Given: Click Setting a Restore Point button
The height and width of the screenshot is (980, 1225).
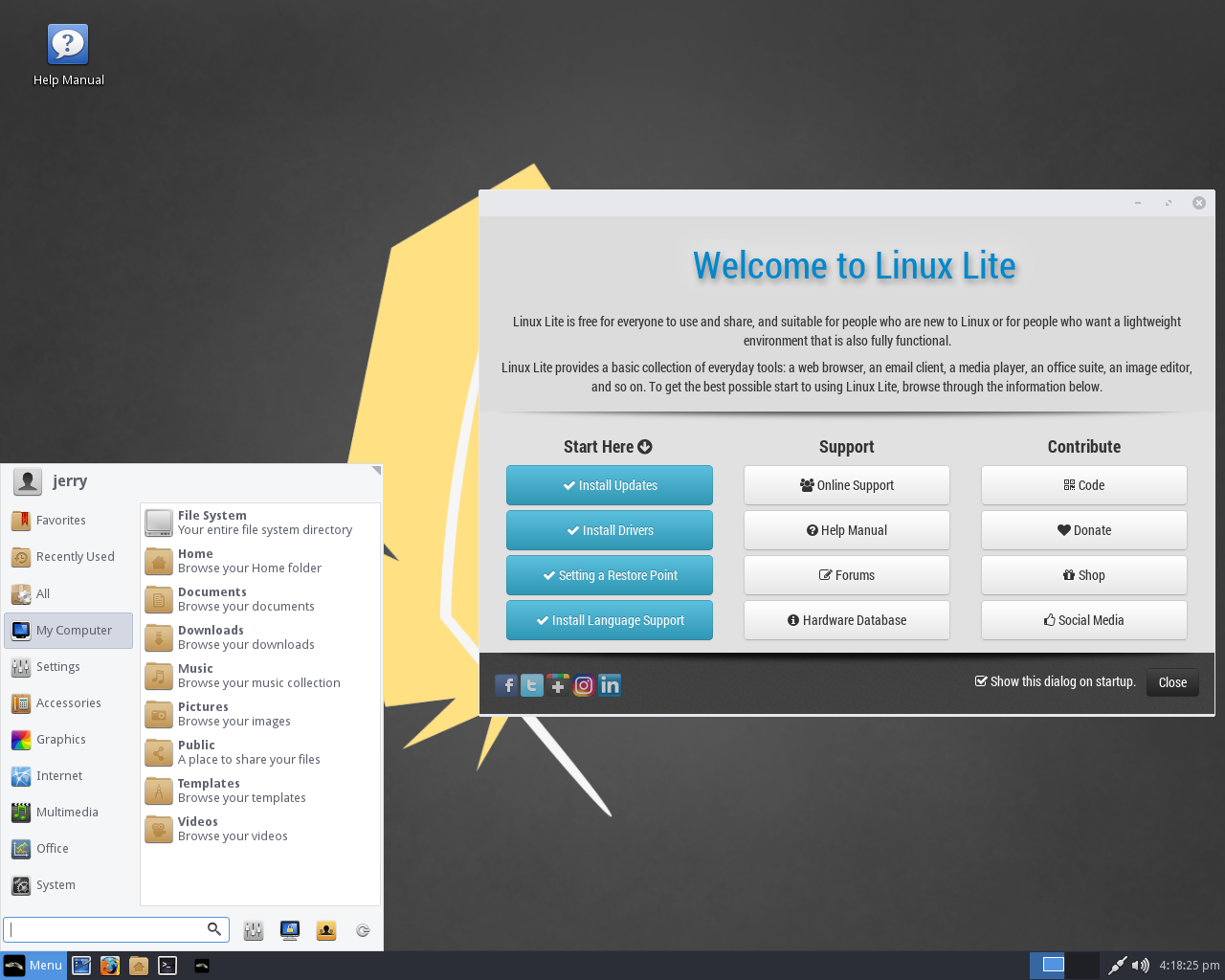Looking at the screenshot, I should click(x=610, y=575).
